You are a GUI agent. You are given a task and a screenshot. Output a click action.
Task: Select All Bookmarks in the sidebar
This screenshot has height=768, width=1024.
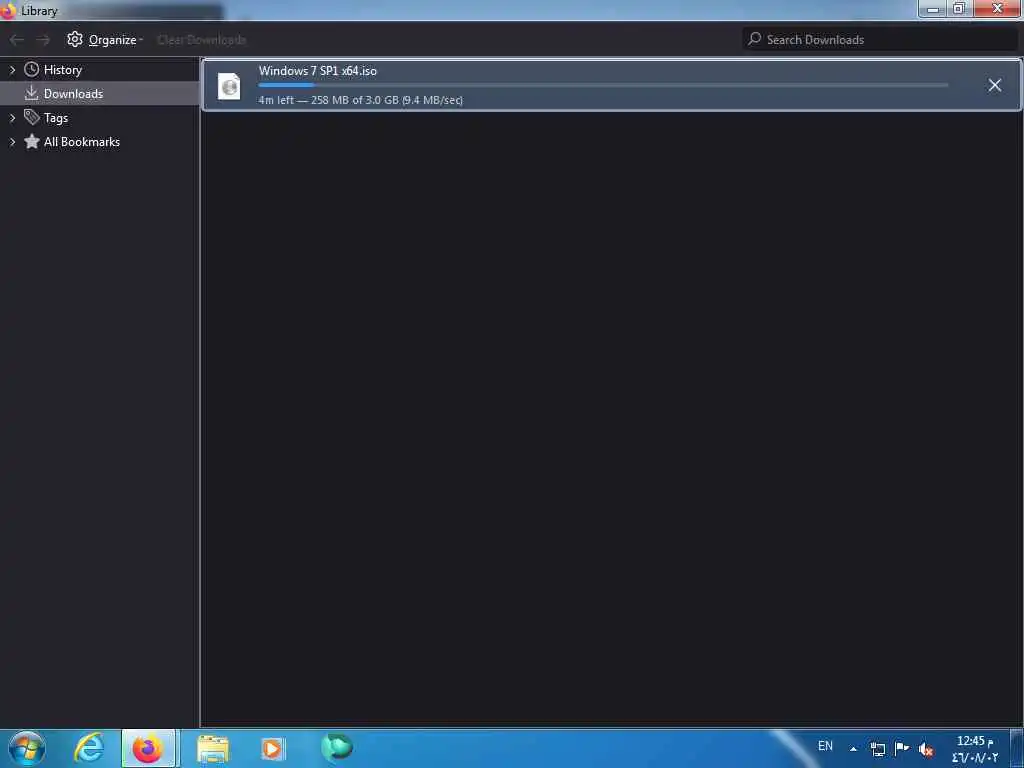[x=82, y=142]
